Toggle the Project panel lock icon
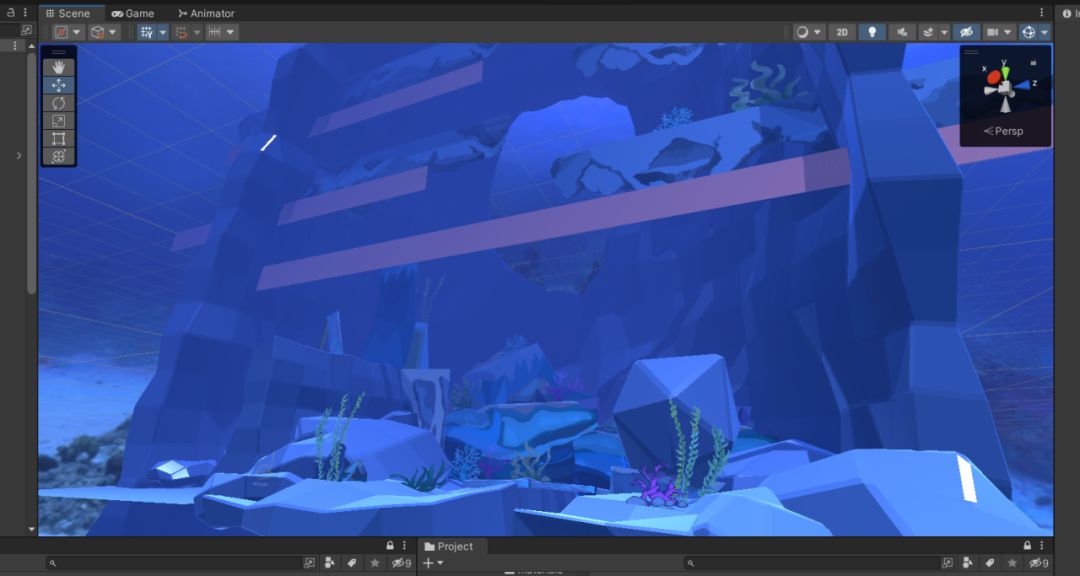Image resolution: width=1080 pixels, height=576 pixels. 1028,546
